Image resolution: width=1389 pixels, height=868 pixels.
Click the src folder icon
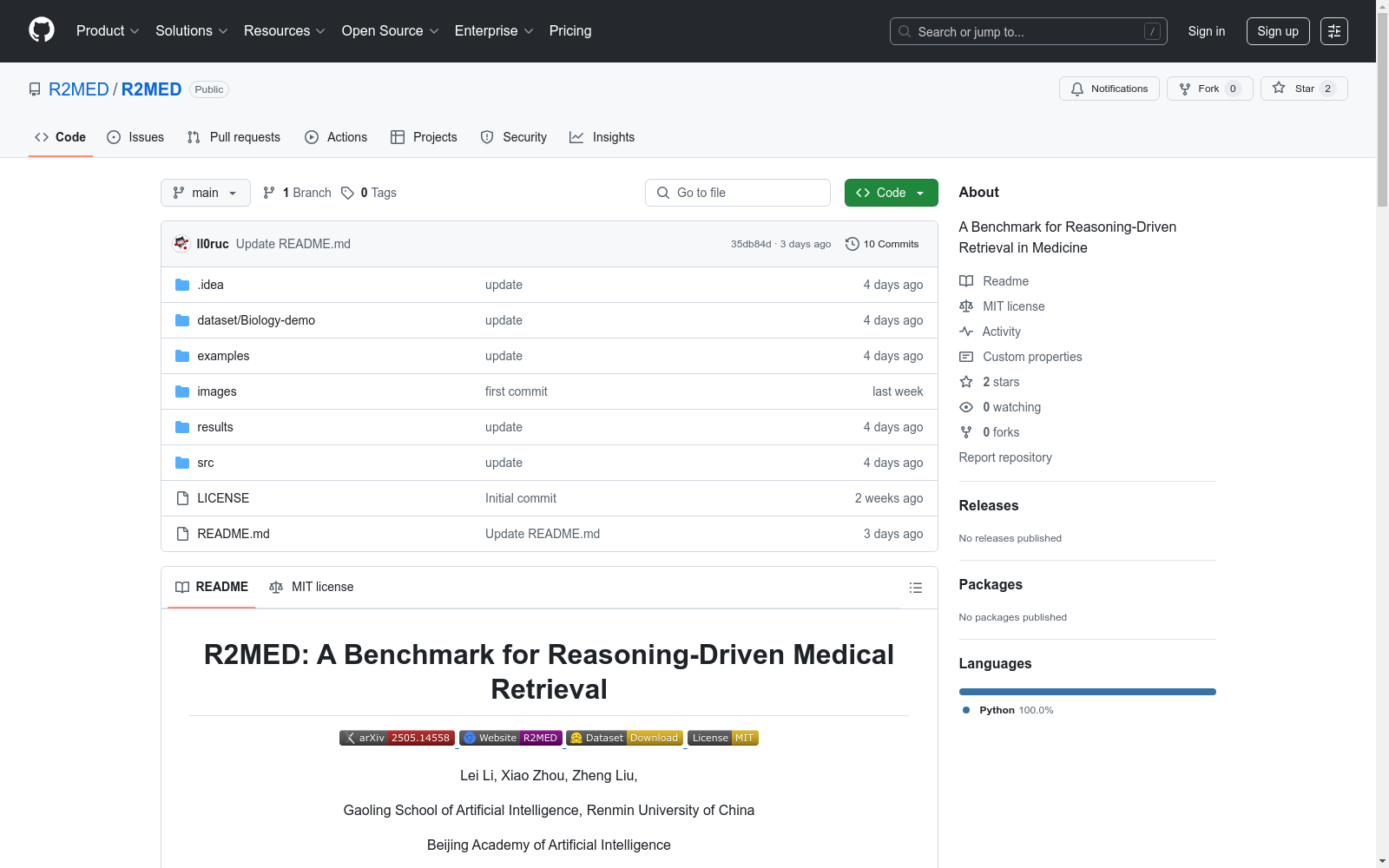coord(182,463)
